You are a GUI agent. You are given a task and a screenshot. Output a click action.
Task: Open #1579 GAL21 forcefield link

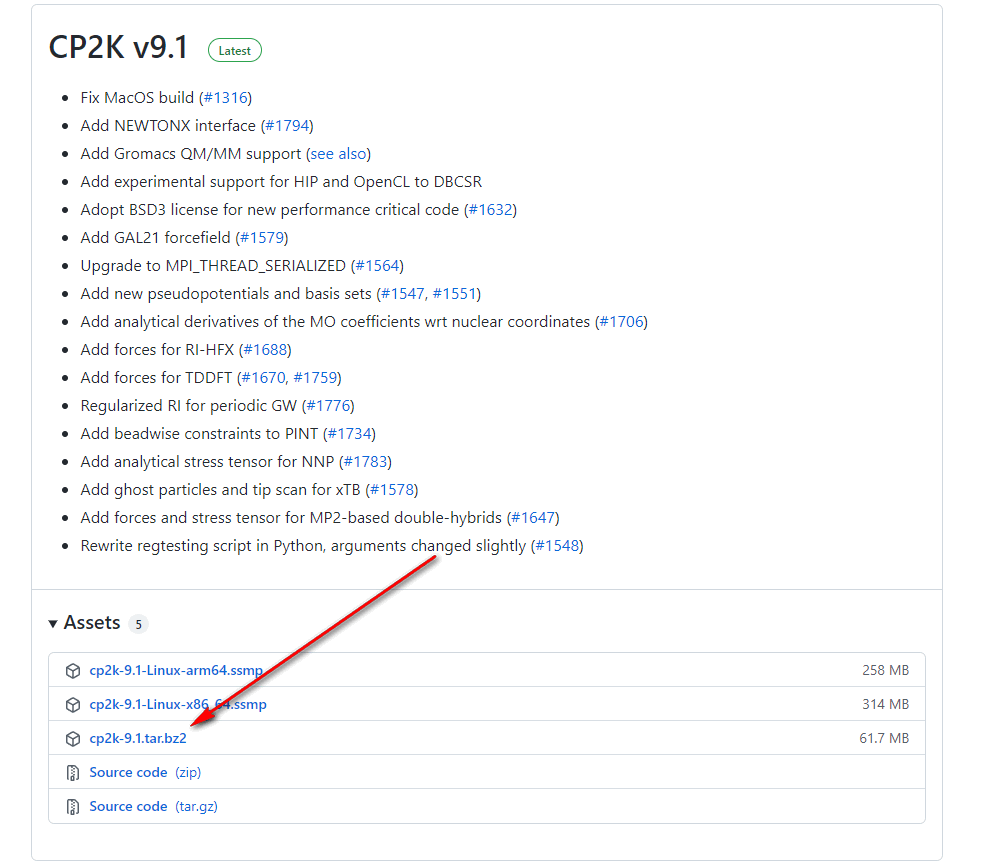262,238
